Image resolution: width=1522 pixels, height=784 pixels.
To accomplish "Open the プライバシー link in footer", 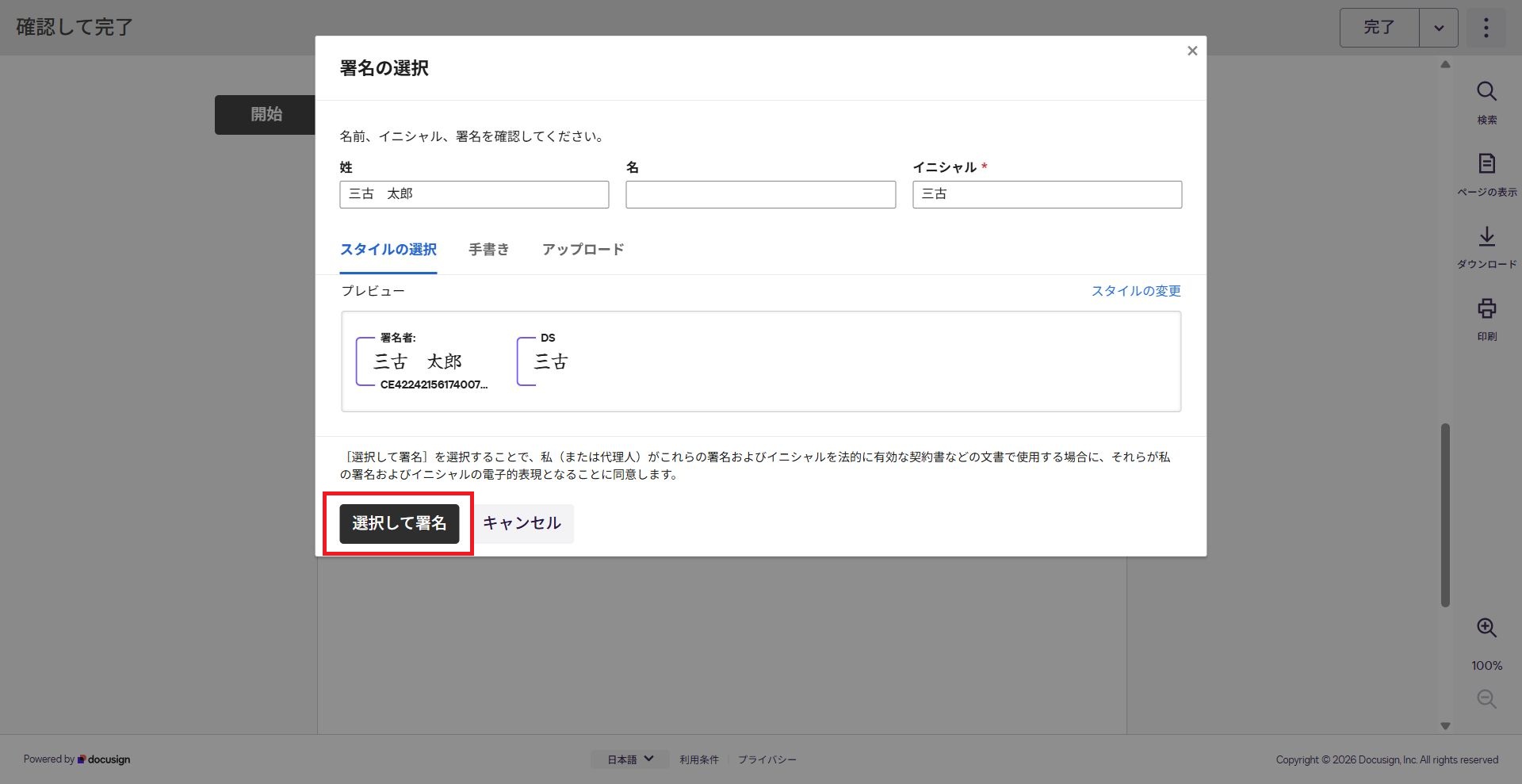I will 767,759.
